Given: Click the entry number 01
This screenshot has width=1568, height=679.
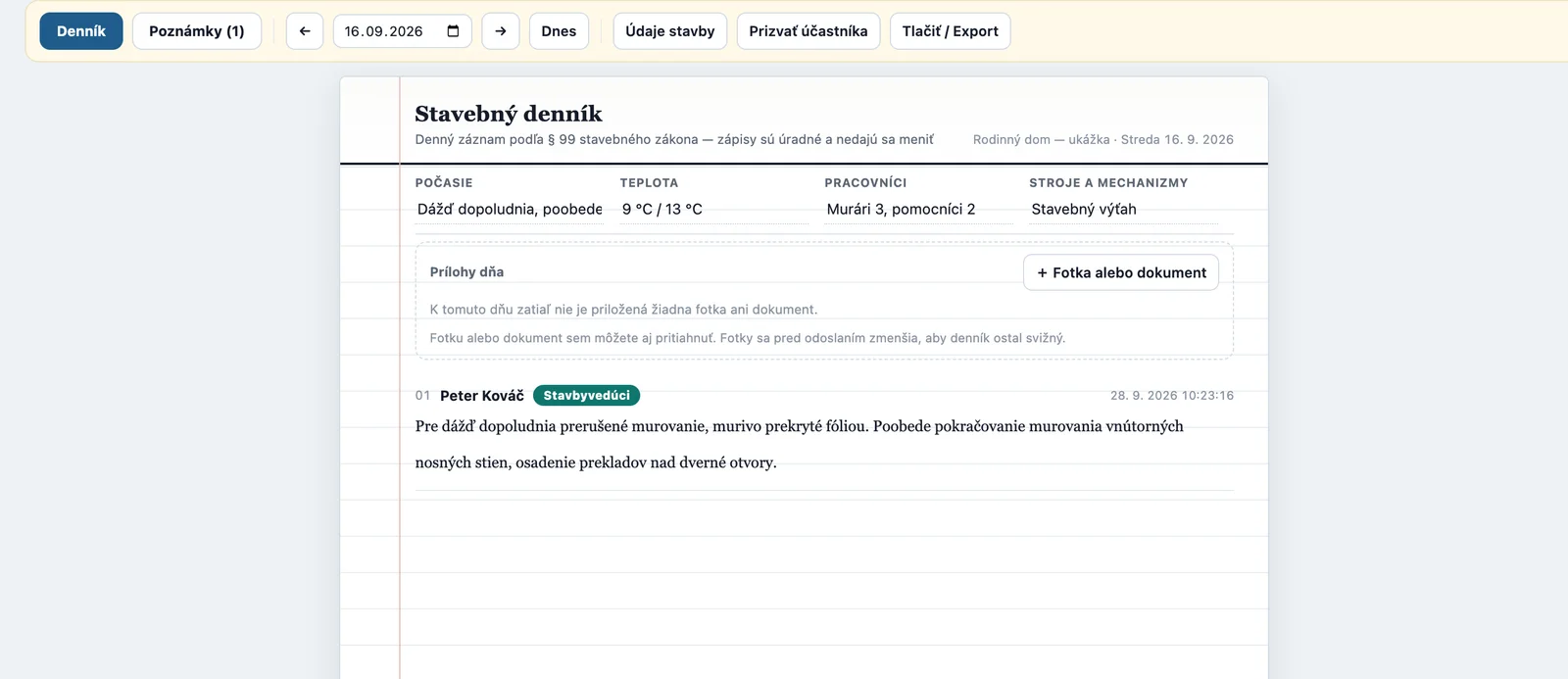Looking at the screenshot, I should point(423,396).
